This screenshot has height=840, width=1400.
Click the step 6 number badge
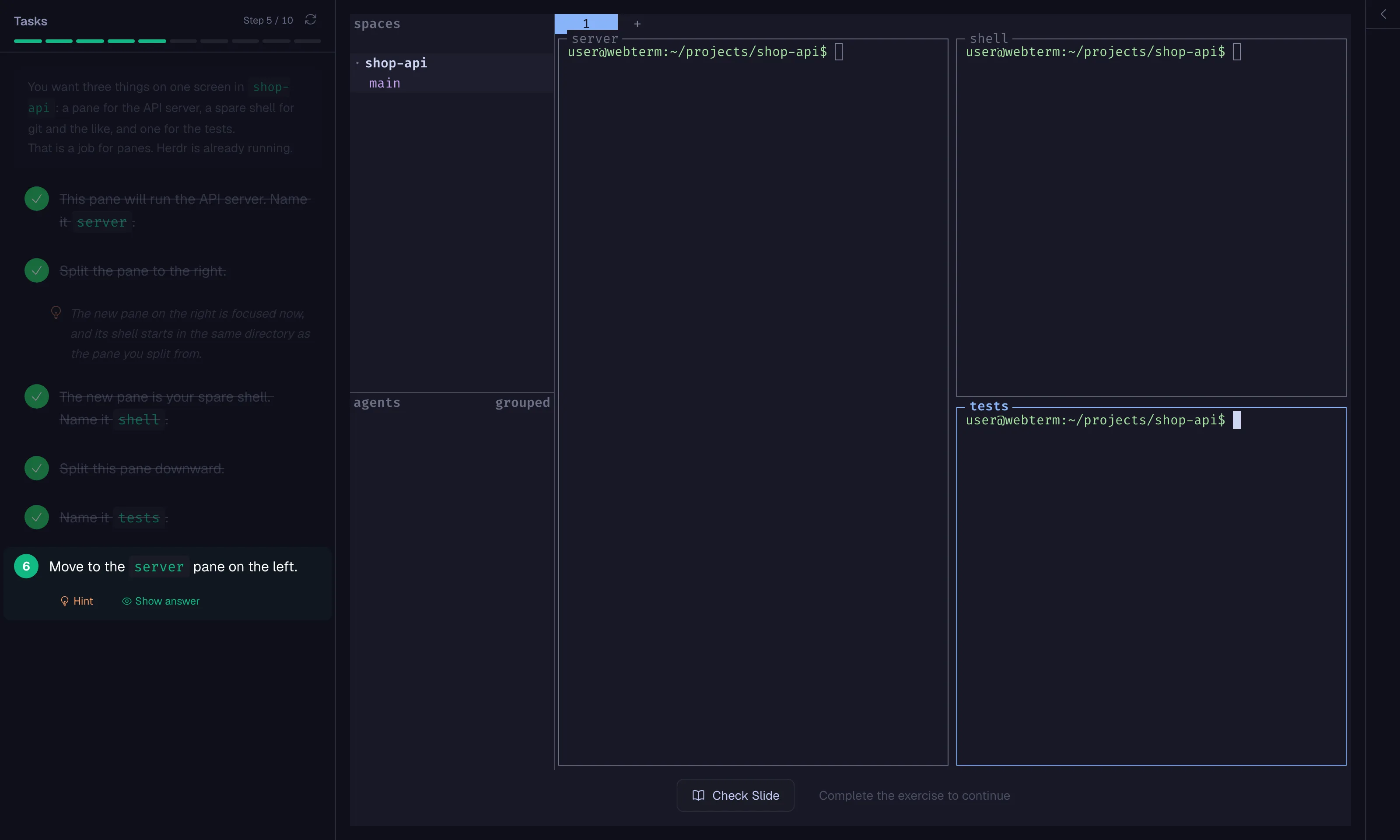point(26,566)
